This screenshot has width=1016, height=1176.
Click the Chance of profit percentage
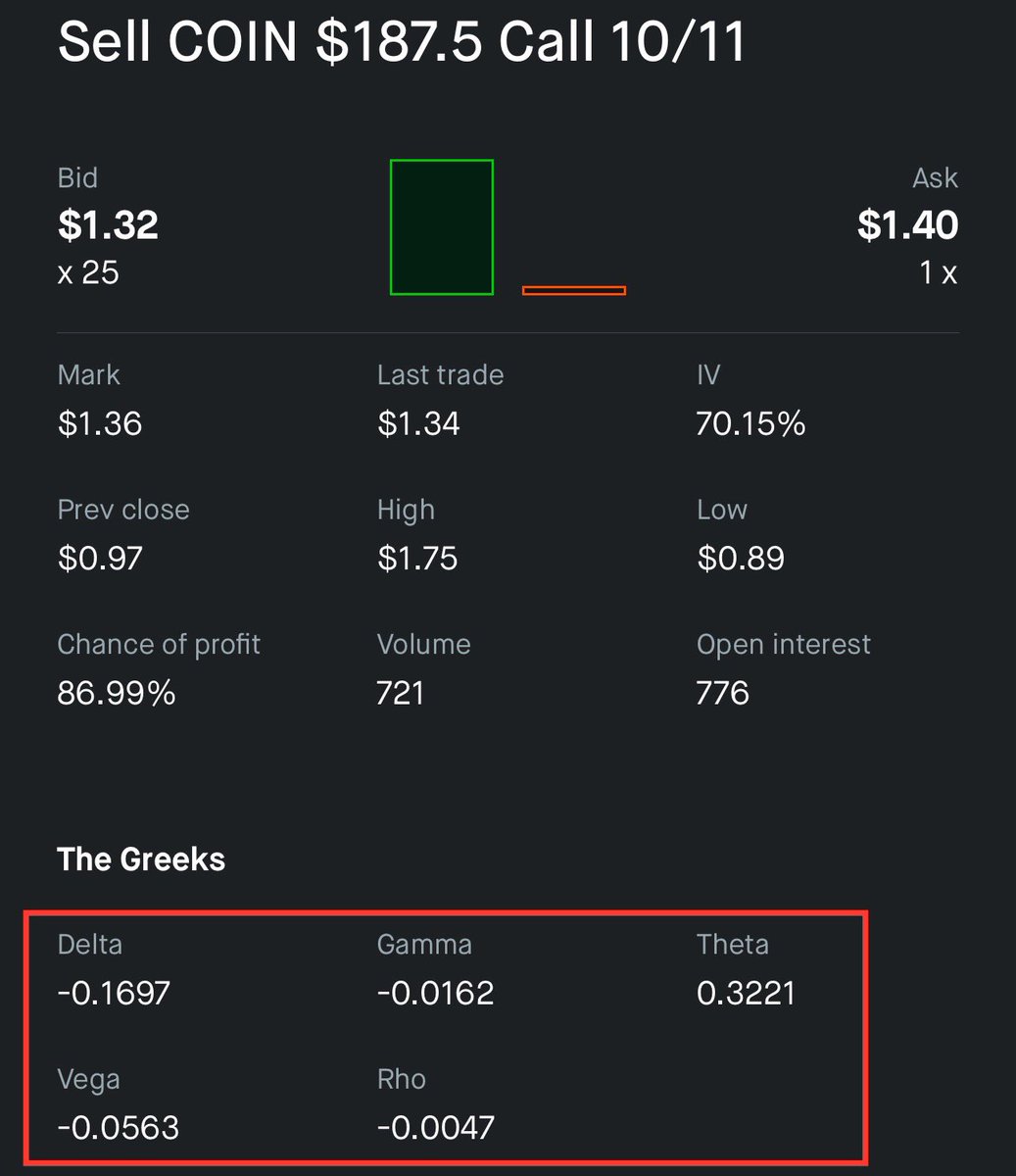click(118, 693)
